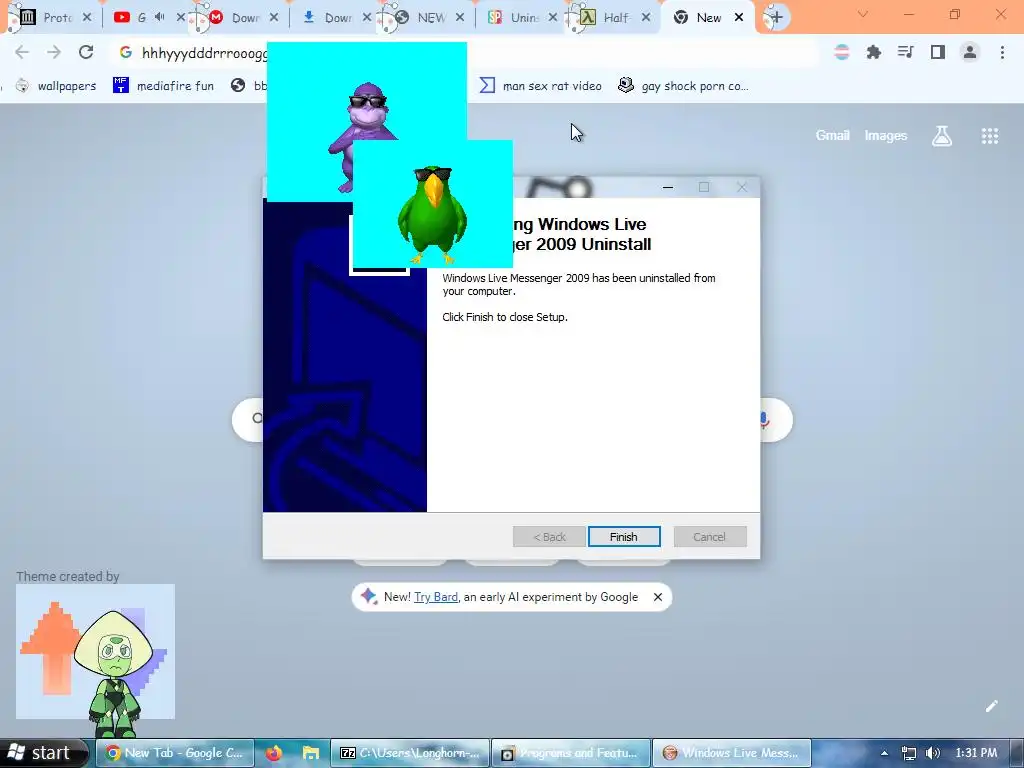Close the active New Tab tab
The image size is (1024, 768).
click(739, 18)
